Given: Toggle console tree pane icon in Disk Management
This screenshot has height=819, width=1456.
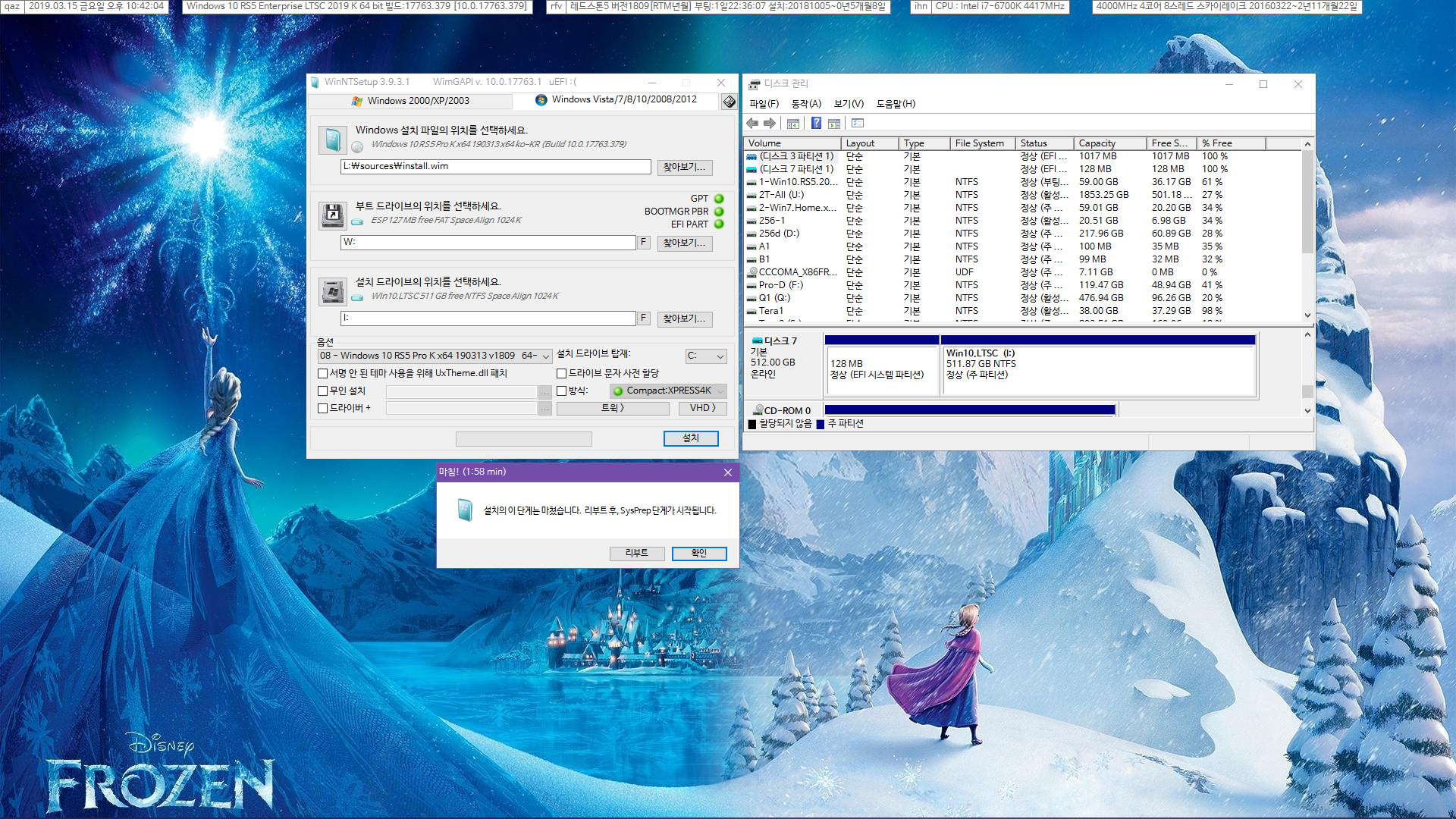Looking at the screenshot, I should [x=793, y=123].
